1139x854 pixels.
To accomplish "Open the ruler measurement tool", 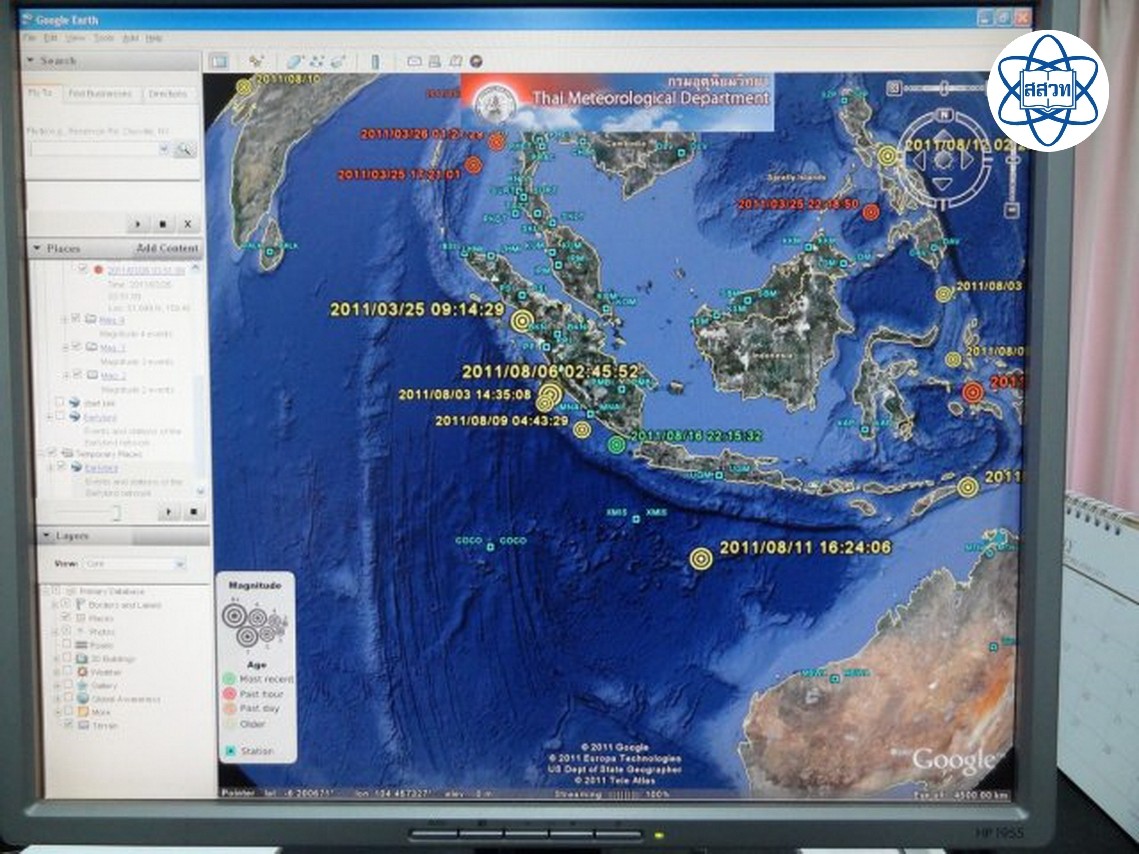I will [375, 61].
